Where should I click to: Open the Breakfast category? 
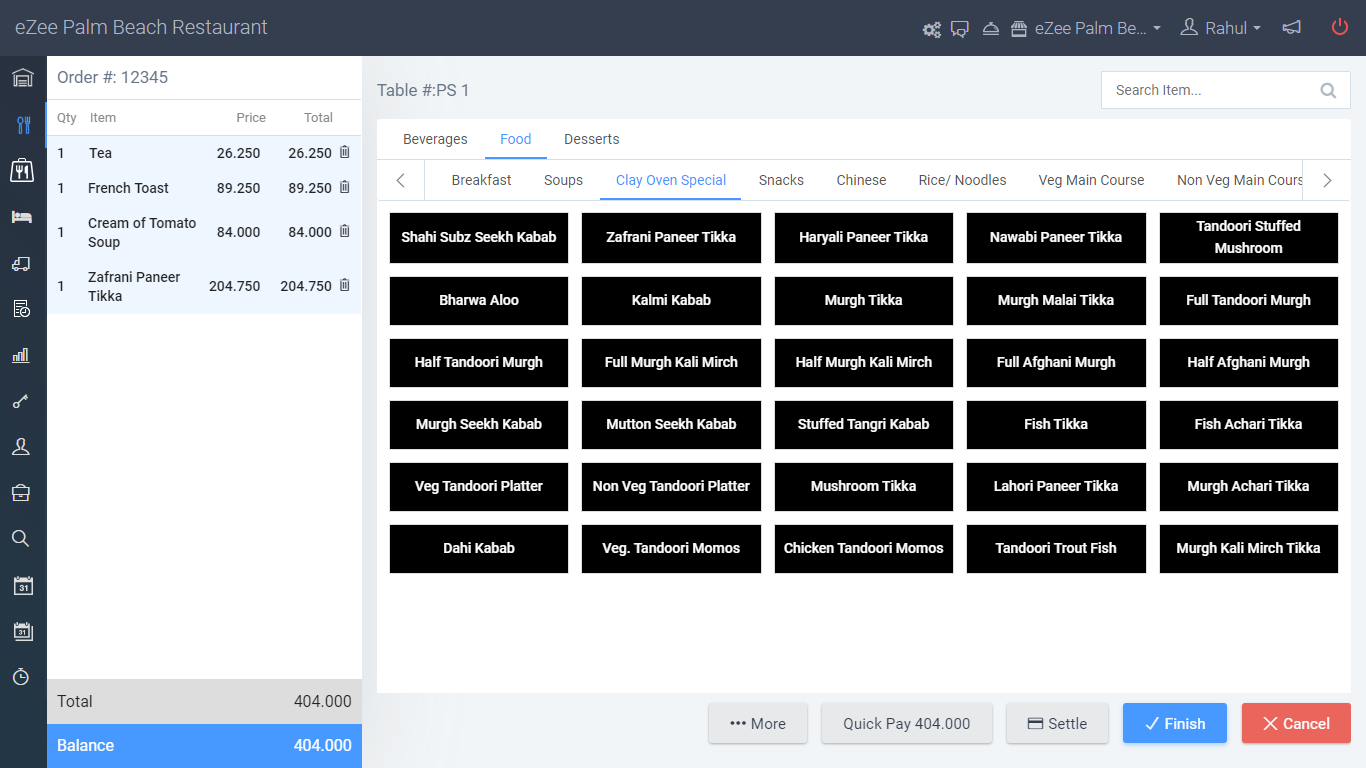481,180
